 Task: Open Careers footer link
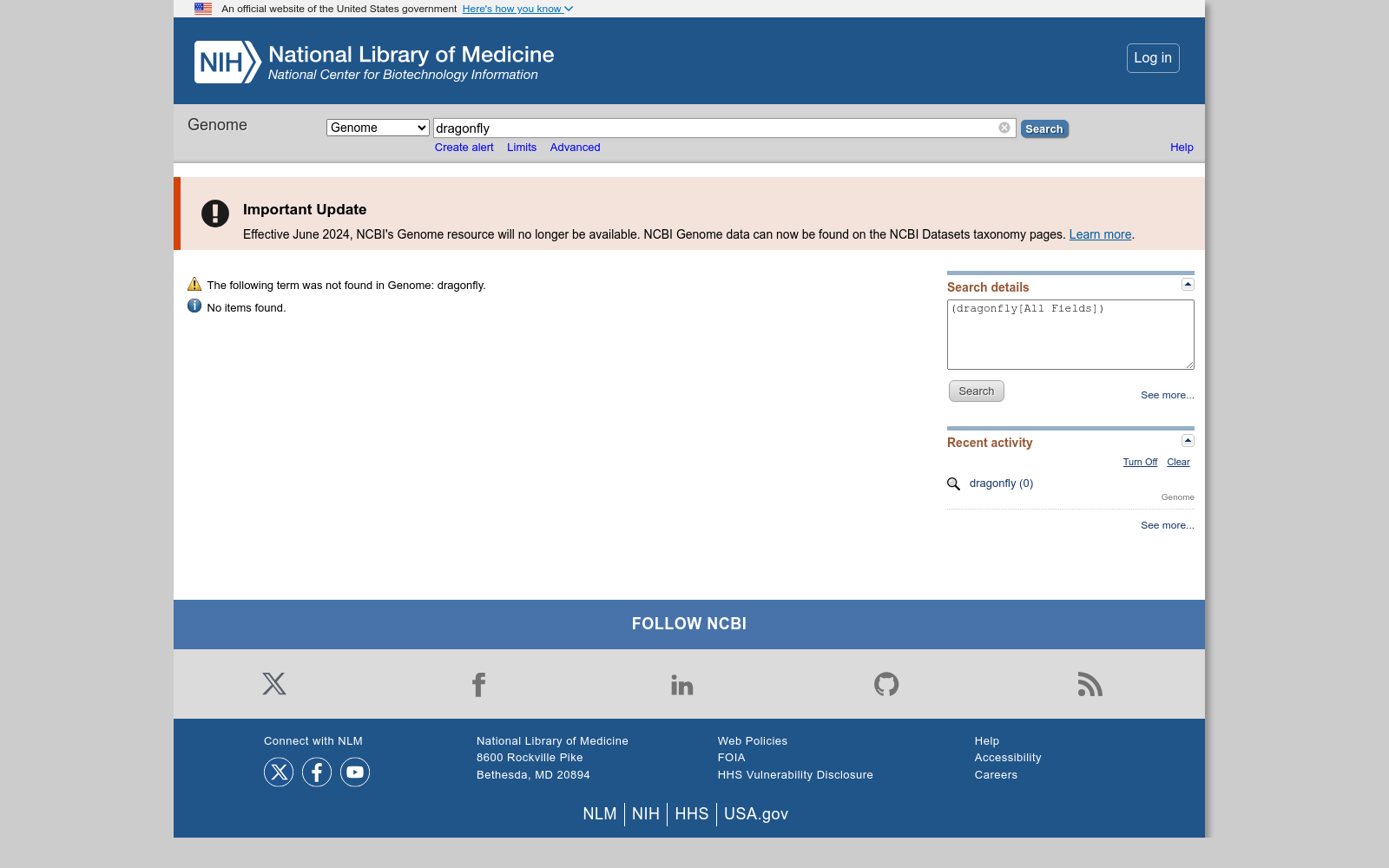tap(996, 775)
